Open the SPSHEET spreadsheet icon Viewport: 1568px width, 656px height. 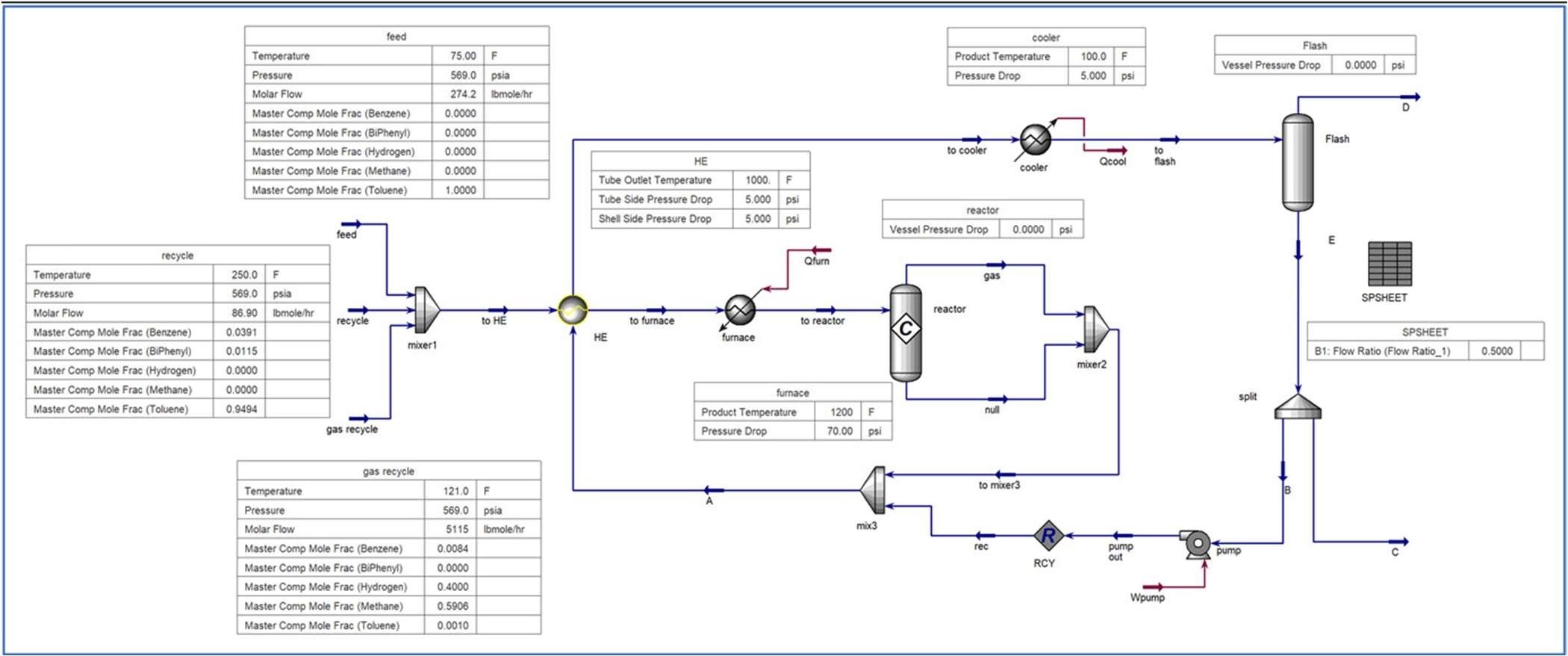pos(1390,264)
